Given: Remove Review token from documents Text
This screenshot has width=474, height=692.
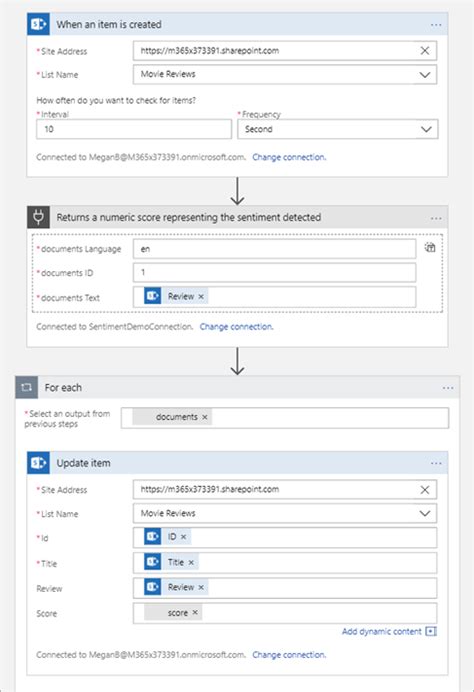Looking at the screenshot, I should (x=201, y=297).
